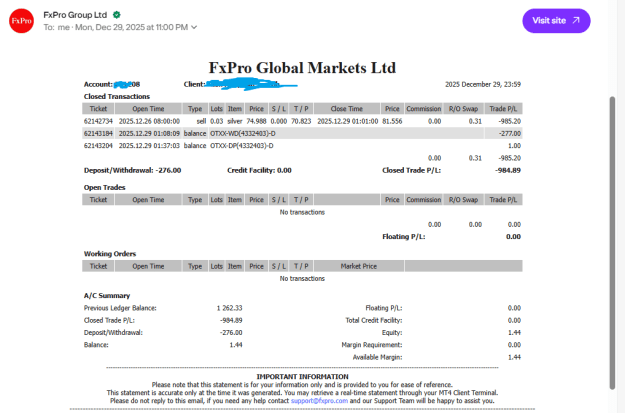Click the vertical scrollbar of the email
Image resolution: width=625 pixels, height=413 pixels.
click(612, 242)
